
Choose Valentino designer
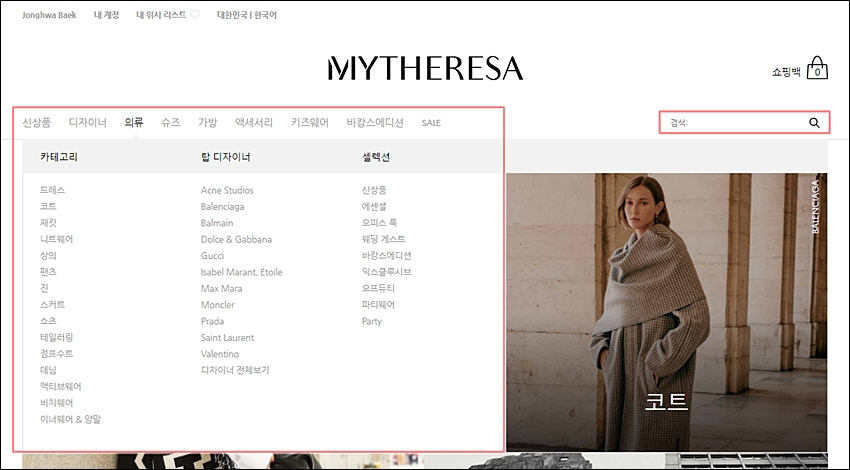click(220, 353)
